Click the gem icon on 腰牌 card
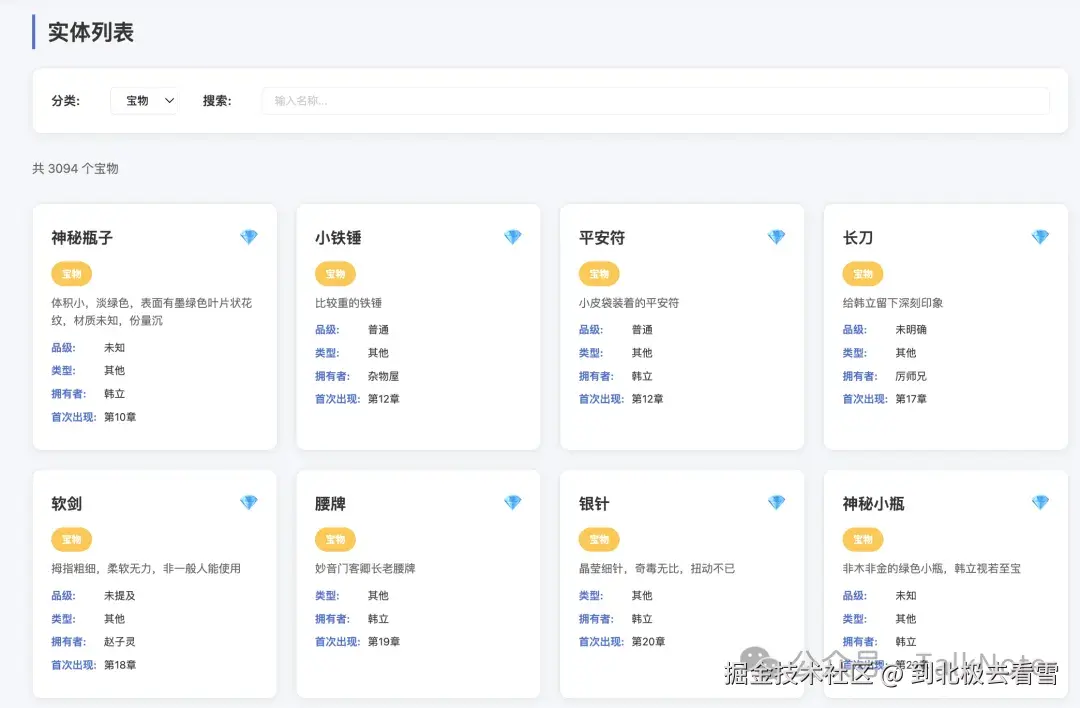The height and width of the screenshot is (708, 1080). (512, 503)
